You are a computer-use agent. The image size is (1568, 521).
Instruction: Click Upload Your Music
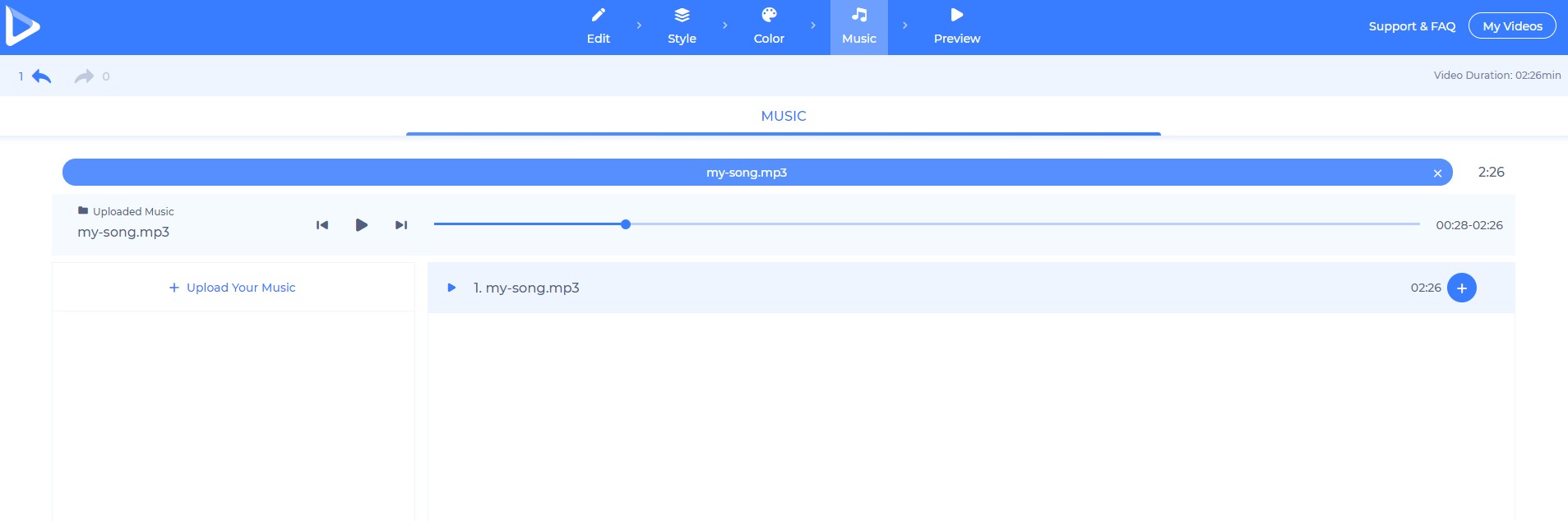point(233,288)
